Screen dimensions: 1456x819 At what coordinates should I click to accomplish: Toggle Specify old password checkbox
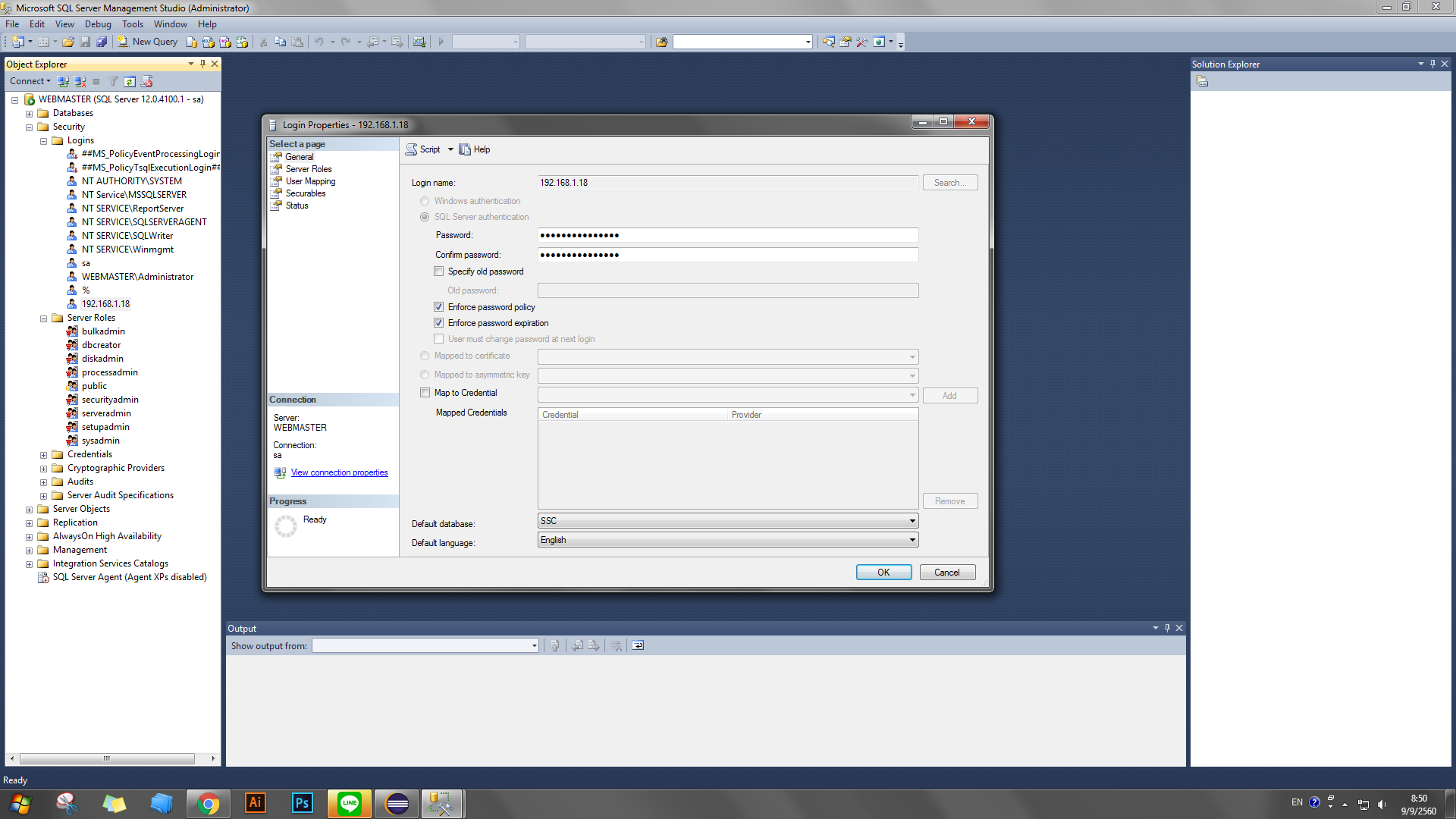point(438,271)
